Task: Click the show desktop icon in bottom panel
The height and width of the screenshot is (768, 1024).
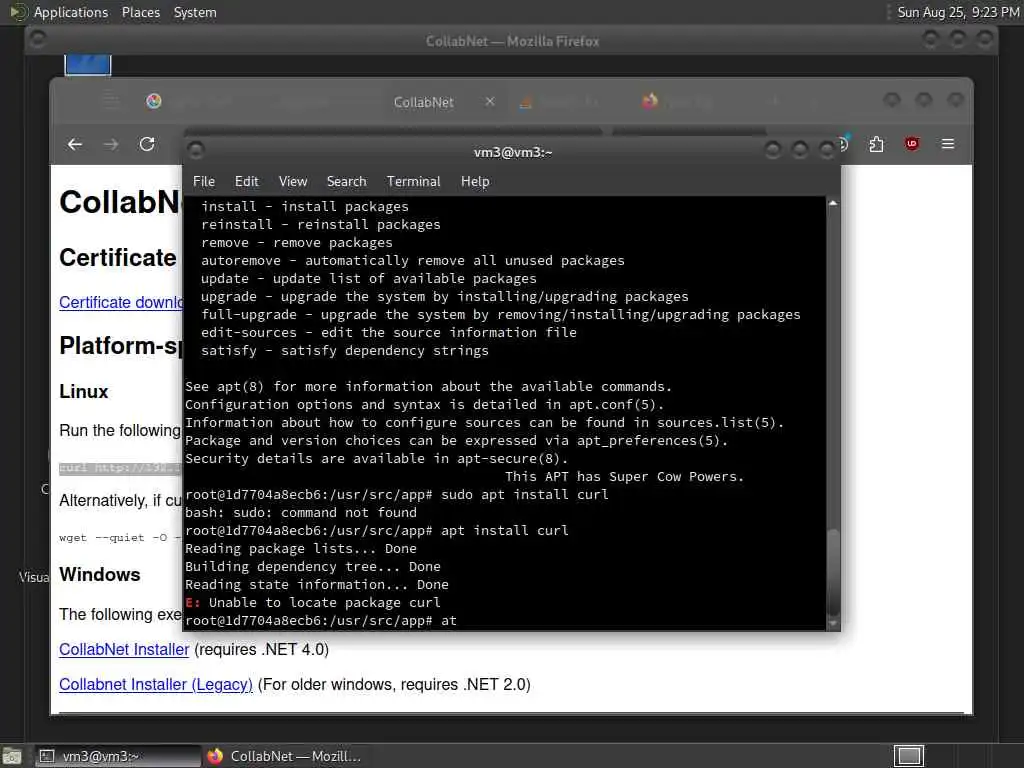Action: pos(12,756)
